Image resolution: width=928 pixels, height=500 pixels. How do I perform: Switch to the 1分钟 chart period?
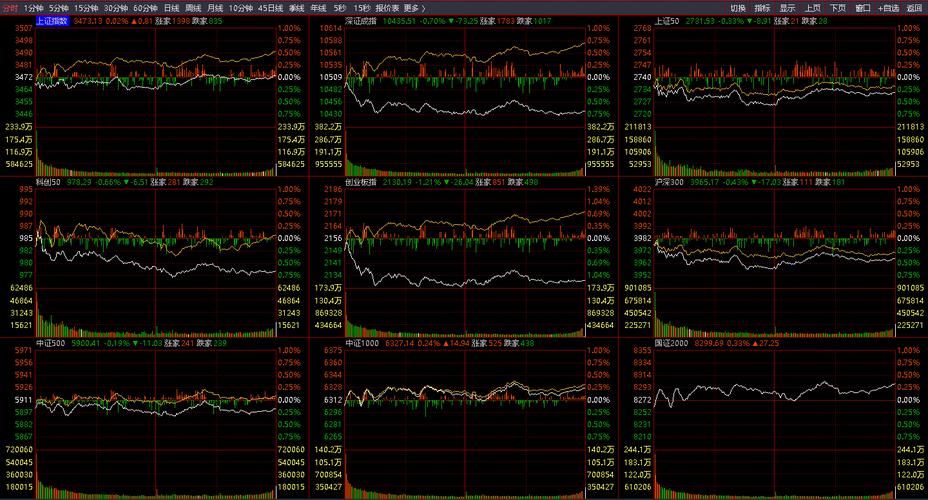35,7
